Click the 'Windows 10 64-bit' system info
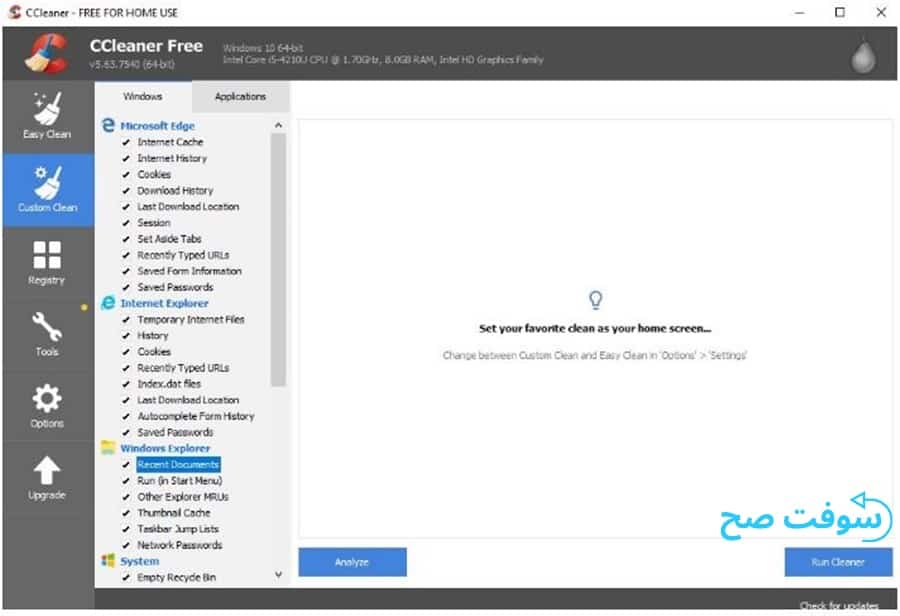Viewport: 900px width, 616px height. [263, 48]
